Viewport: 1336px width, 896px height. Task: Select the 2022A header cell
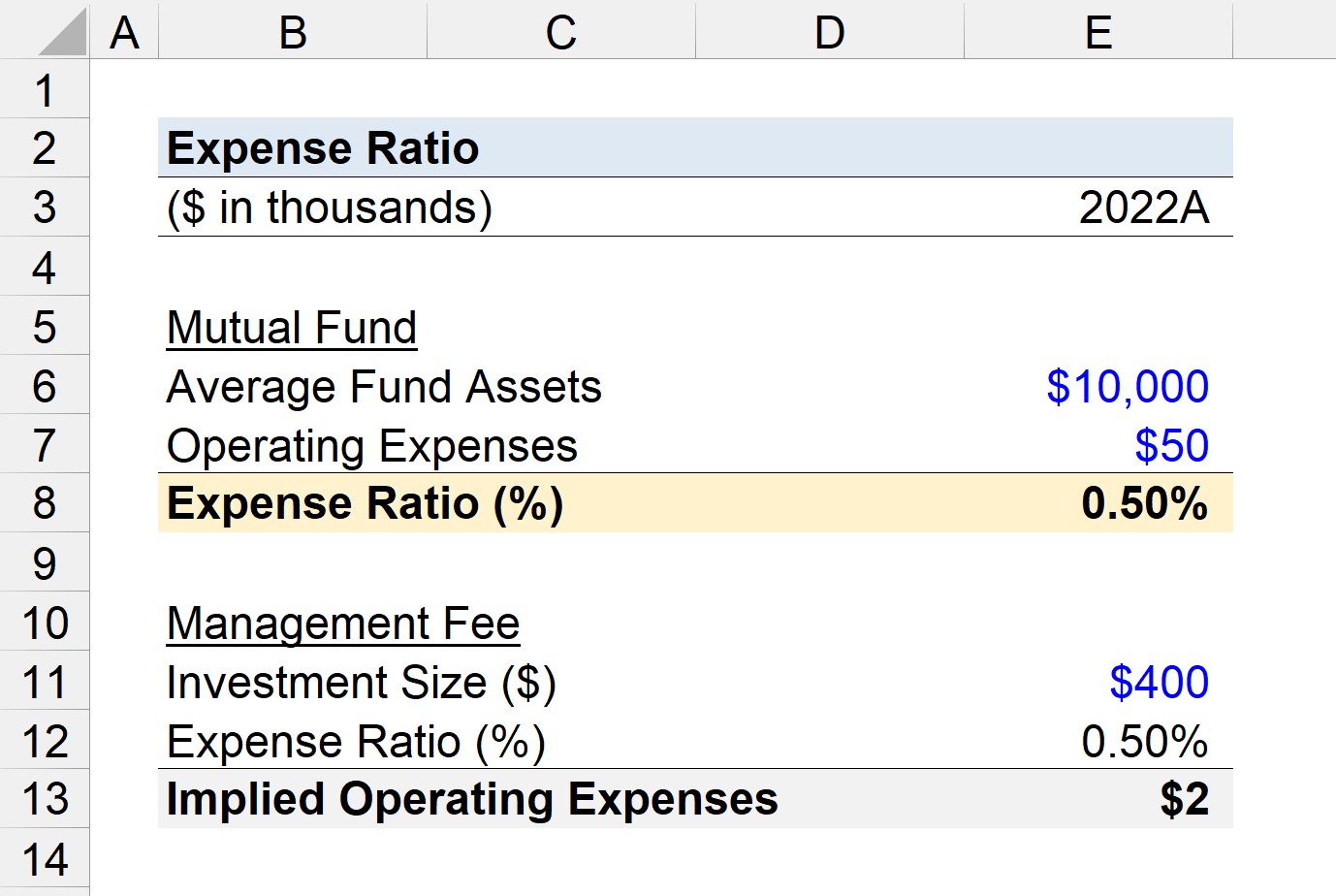click(1097, 207)
